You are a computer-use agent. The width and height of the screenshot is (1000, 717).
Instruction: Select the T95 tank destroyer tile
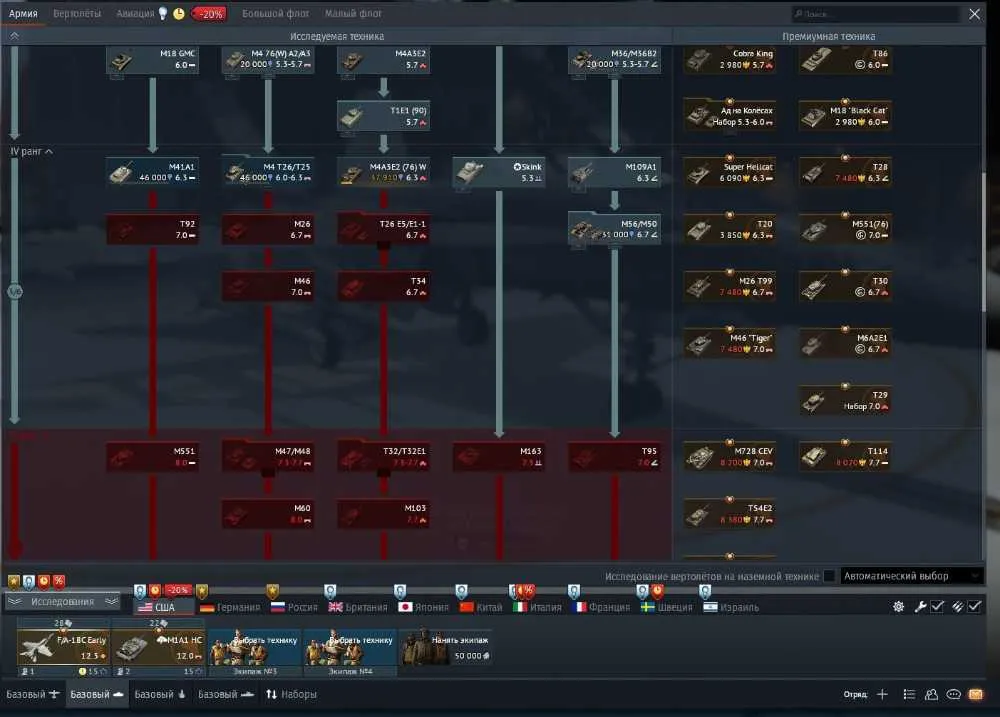click(x=614, y=457)
